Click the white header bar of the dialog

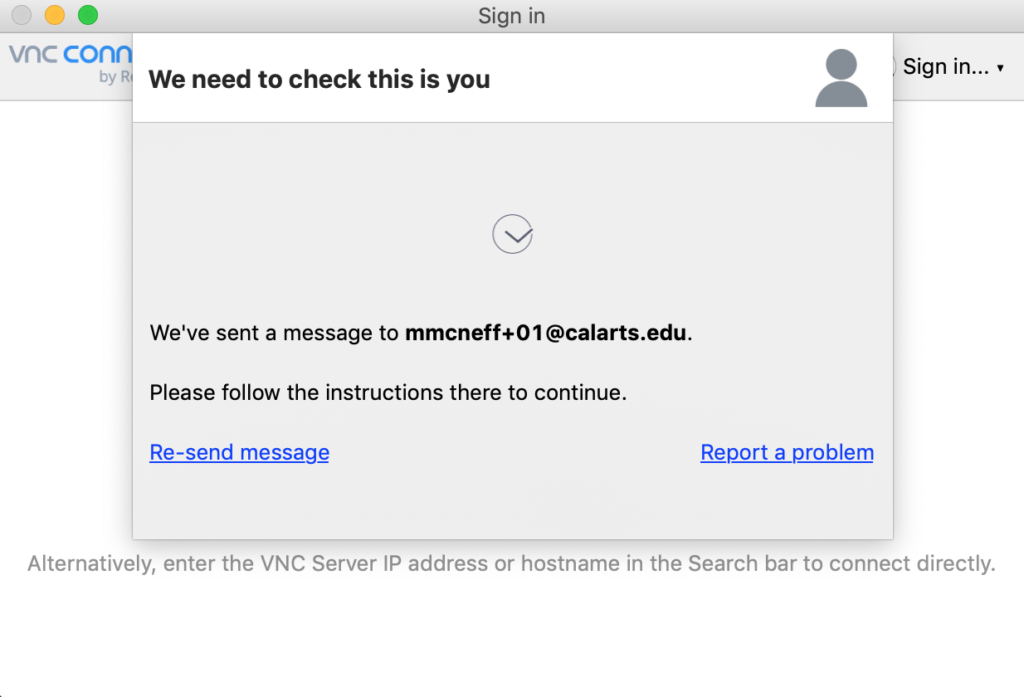point(513,78)
